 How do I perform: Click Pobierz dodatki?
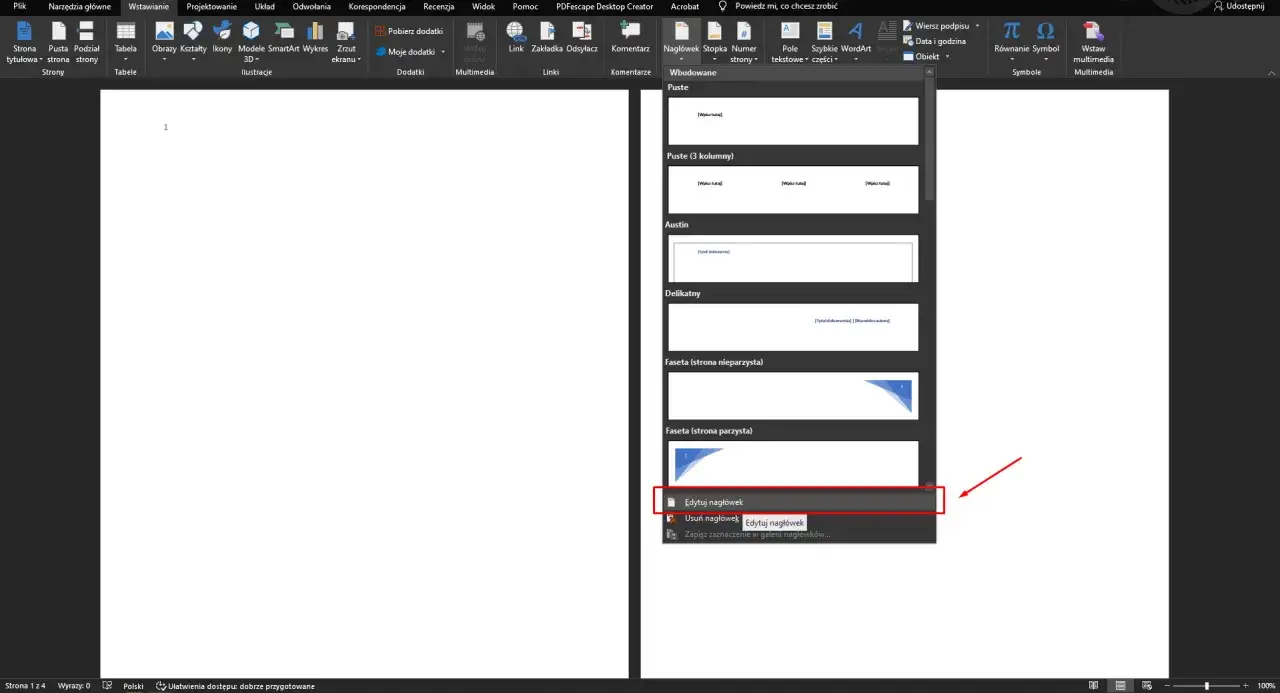409,31
